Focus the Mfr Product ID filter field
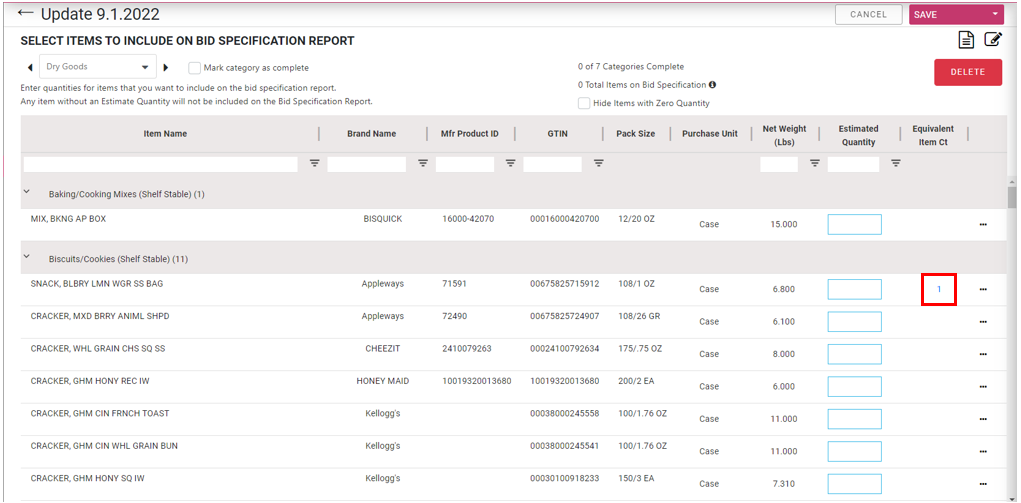The width and height of the screenshot is (1021, 503). coord(465,164)
